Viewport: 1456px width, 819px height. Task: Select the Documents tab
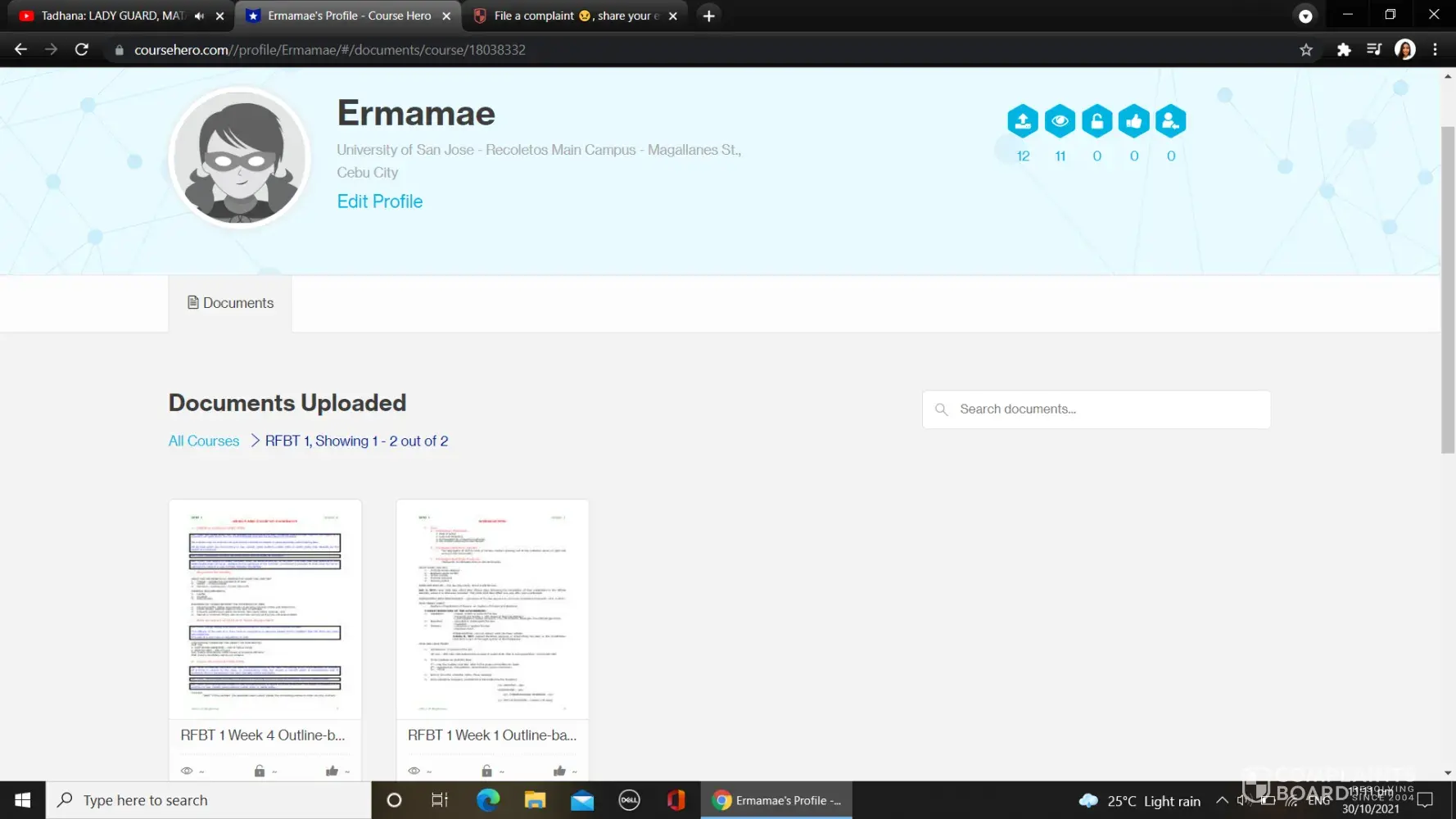tap(230, 303)
